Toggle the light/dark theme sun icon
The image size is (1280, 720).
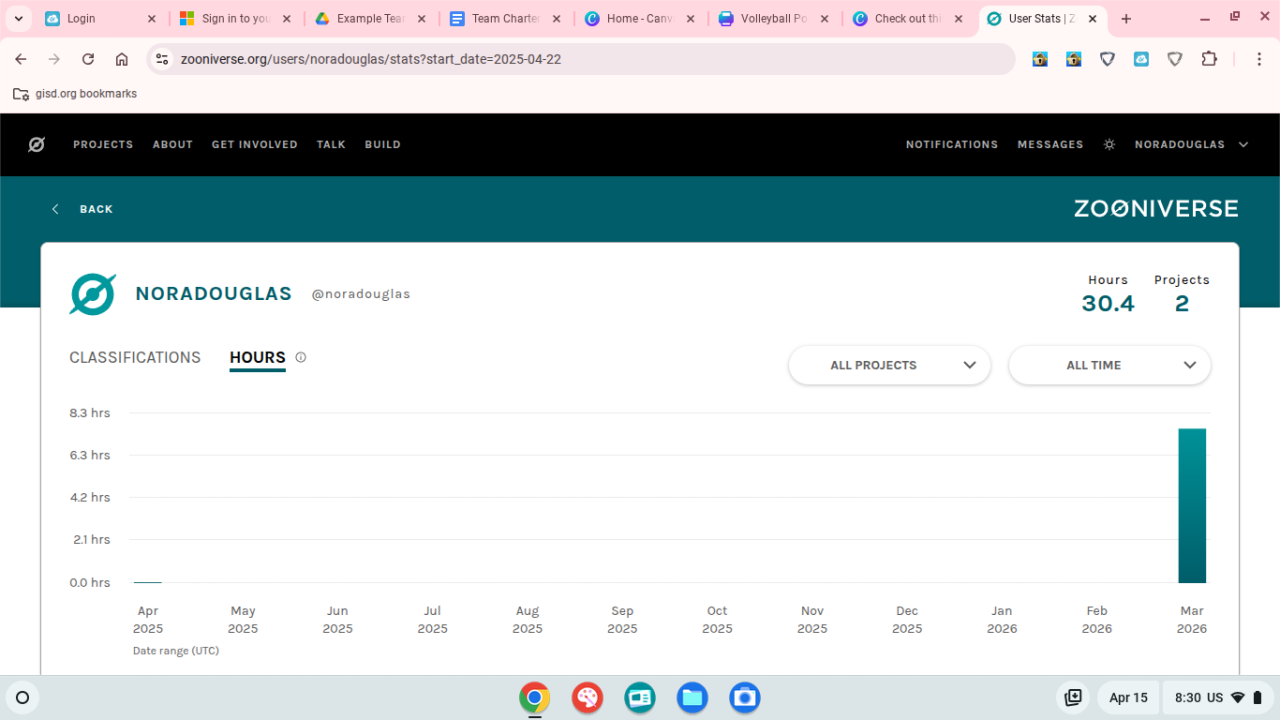click(x=1109, y=144)
